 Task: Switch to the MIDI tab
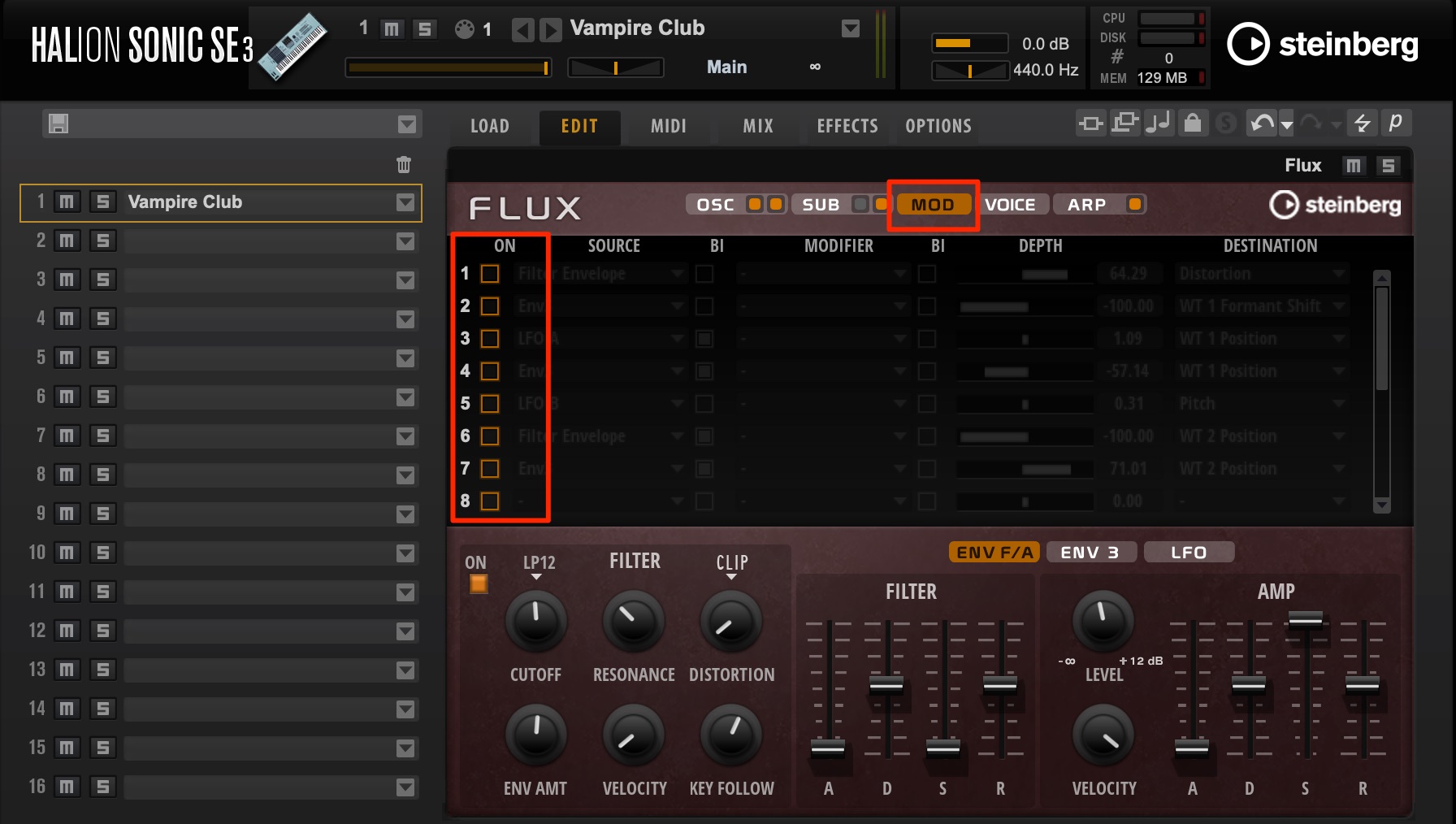click(669, 126)
